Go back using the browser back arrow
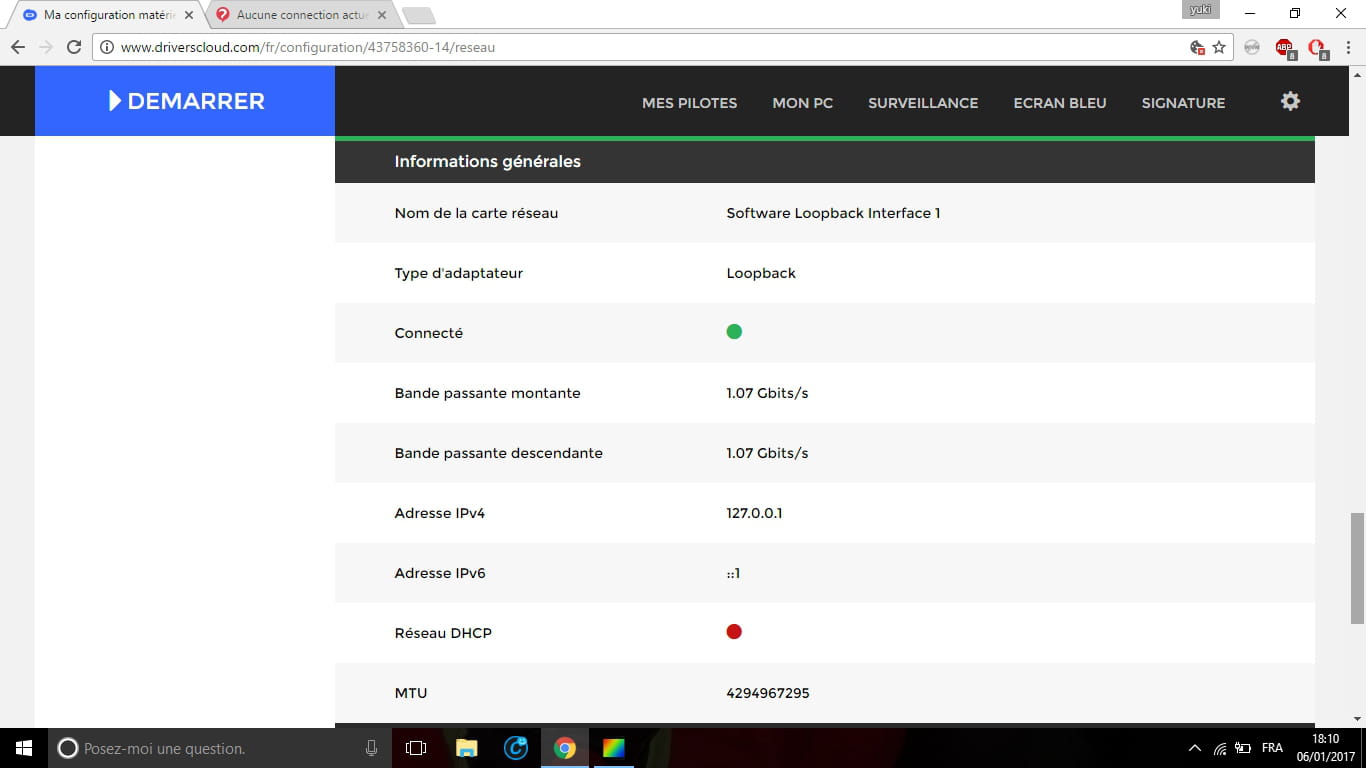Image resolution: width=1366 pixels, height=768 pixels. pyautogui.click(x=18, y=47)
